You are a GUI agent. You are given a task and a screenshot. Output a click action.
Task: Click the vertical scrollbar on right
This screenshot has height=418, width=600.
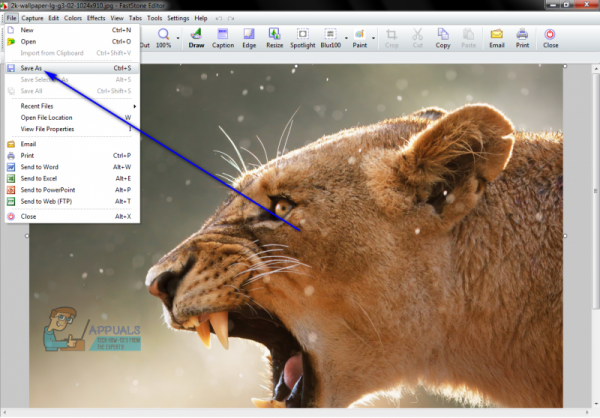point(595,186)
